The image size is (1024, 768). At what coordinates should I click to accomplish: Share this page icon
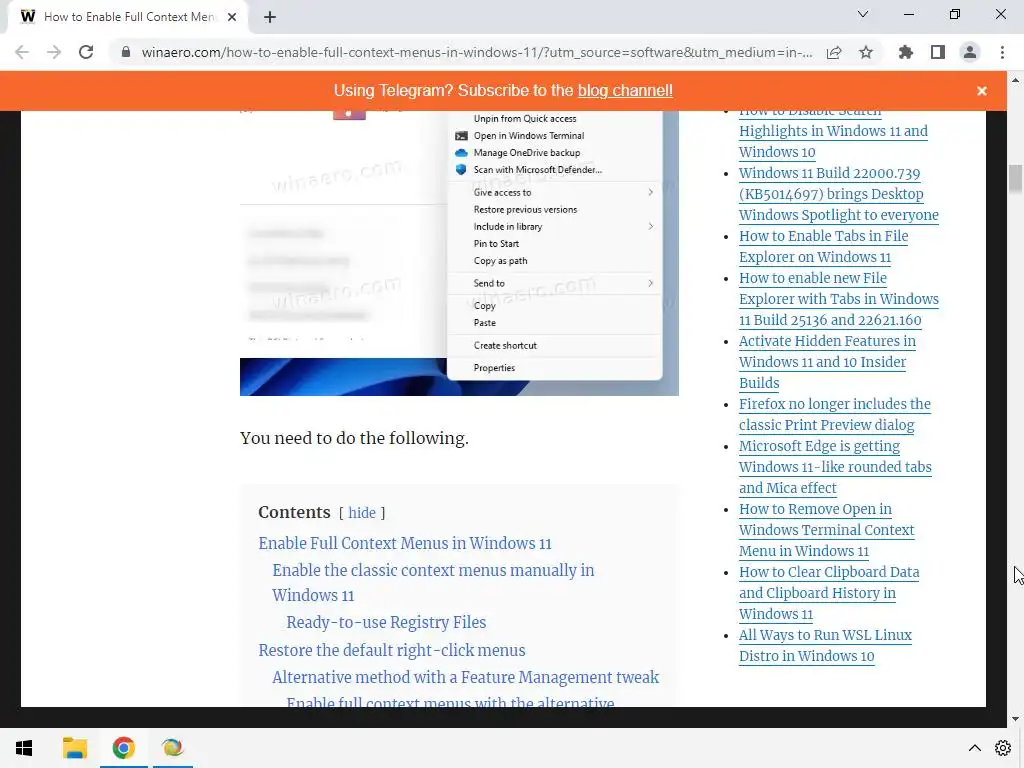[834, 52]
